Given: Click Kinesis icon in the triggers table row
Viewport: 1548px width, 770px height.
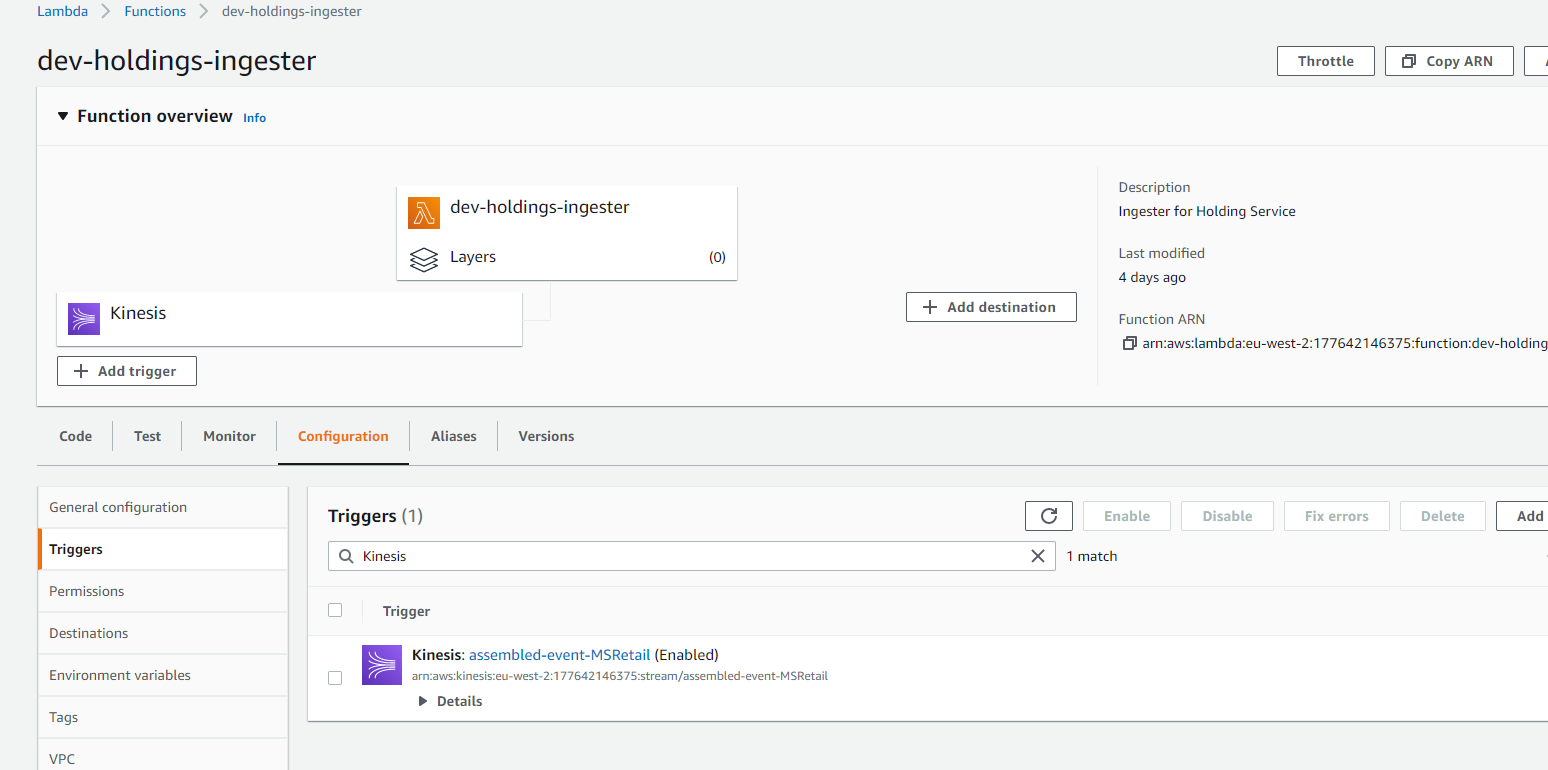Looking at the screenshot, I should 382,665.
